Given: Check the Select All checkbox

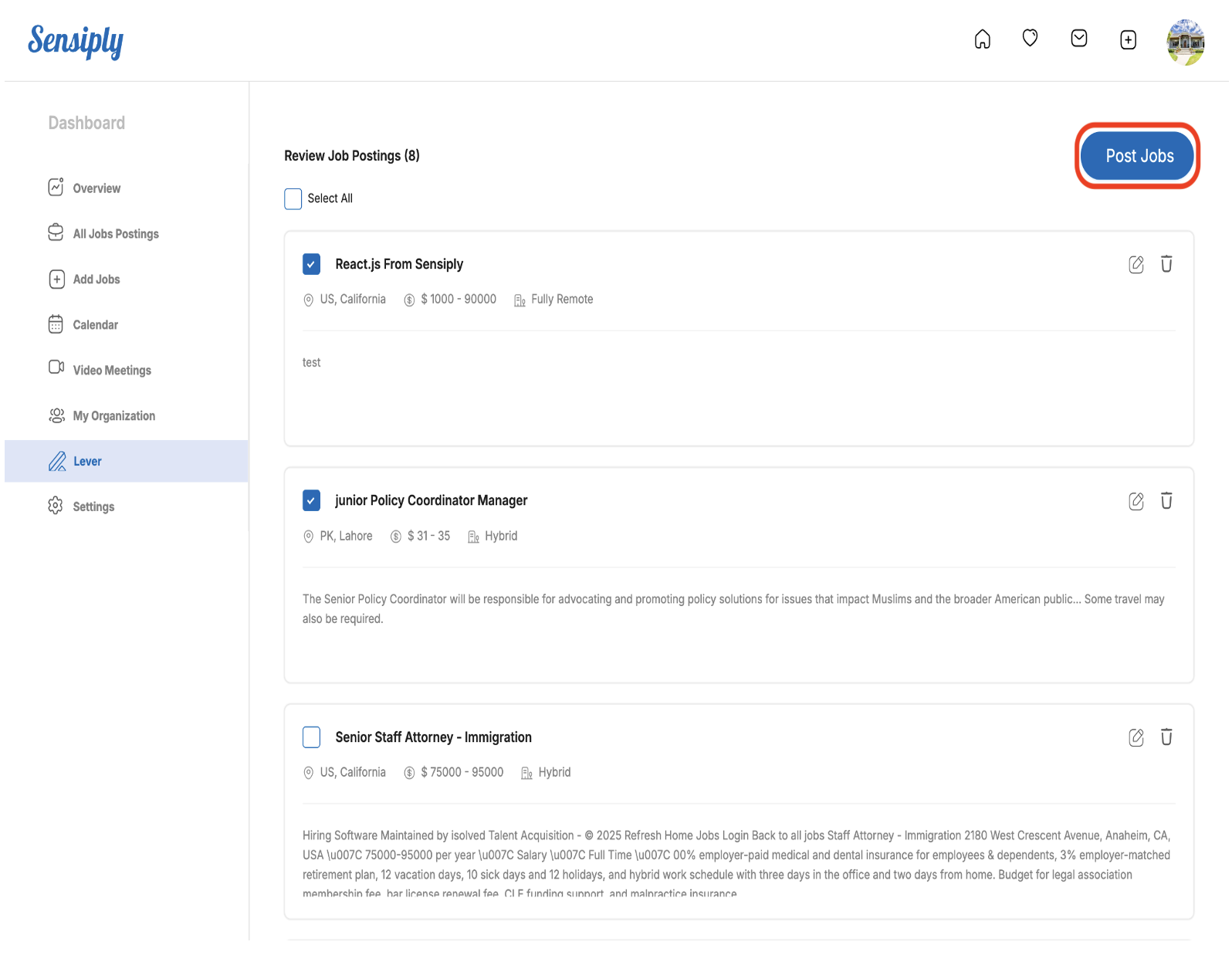Looking at the screenshot, I should tap(293, 199).
